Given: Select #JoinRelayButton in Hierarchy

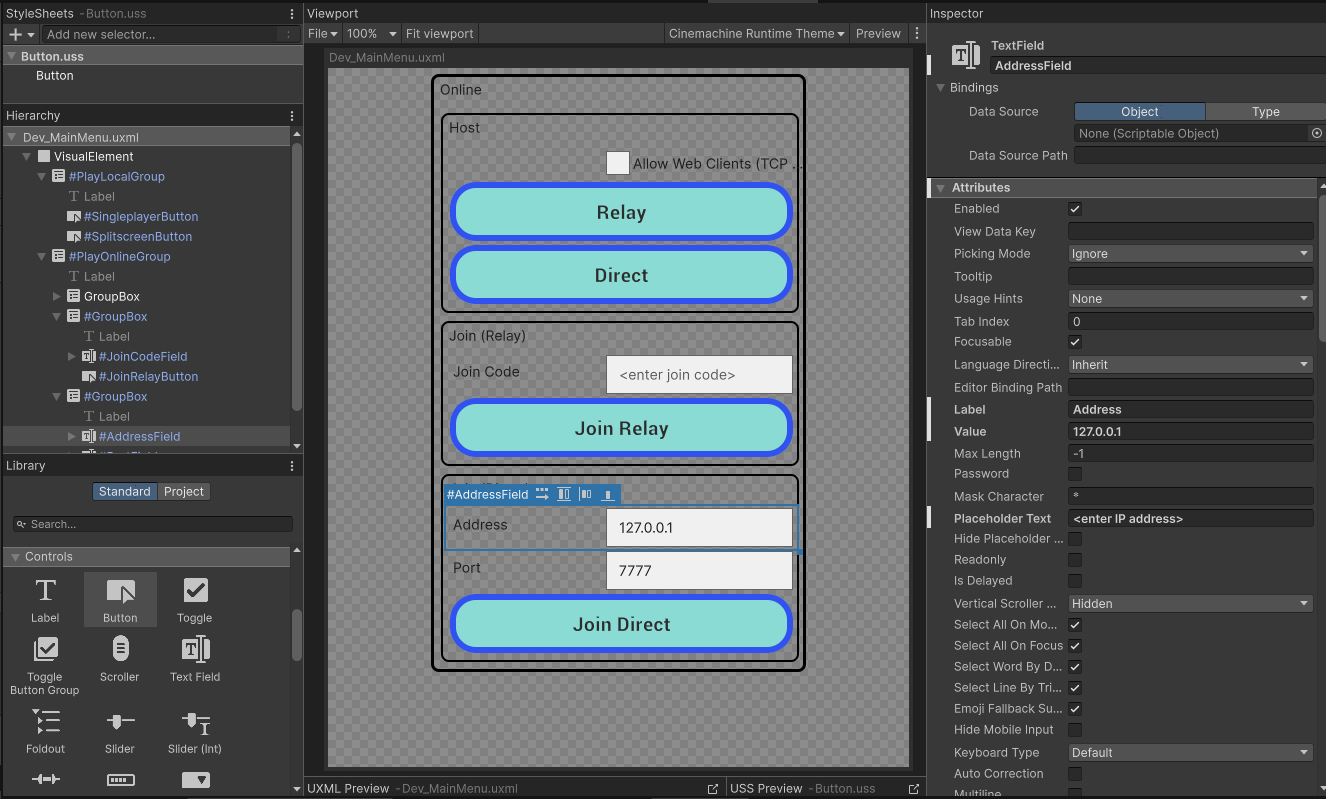Looking at the screenshot, I should pos(148,377).
